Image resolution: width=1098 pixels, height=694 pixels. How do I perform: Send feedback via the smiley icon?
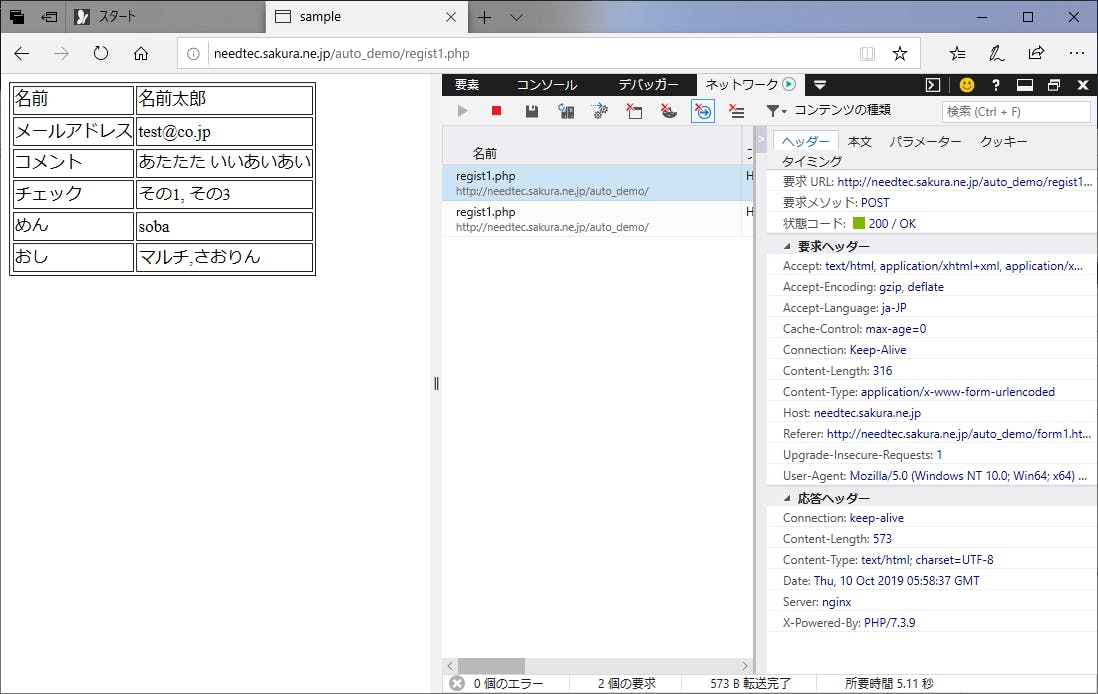[966, 85]
